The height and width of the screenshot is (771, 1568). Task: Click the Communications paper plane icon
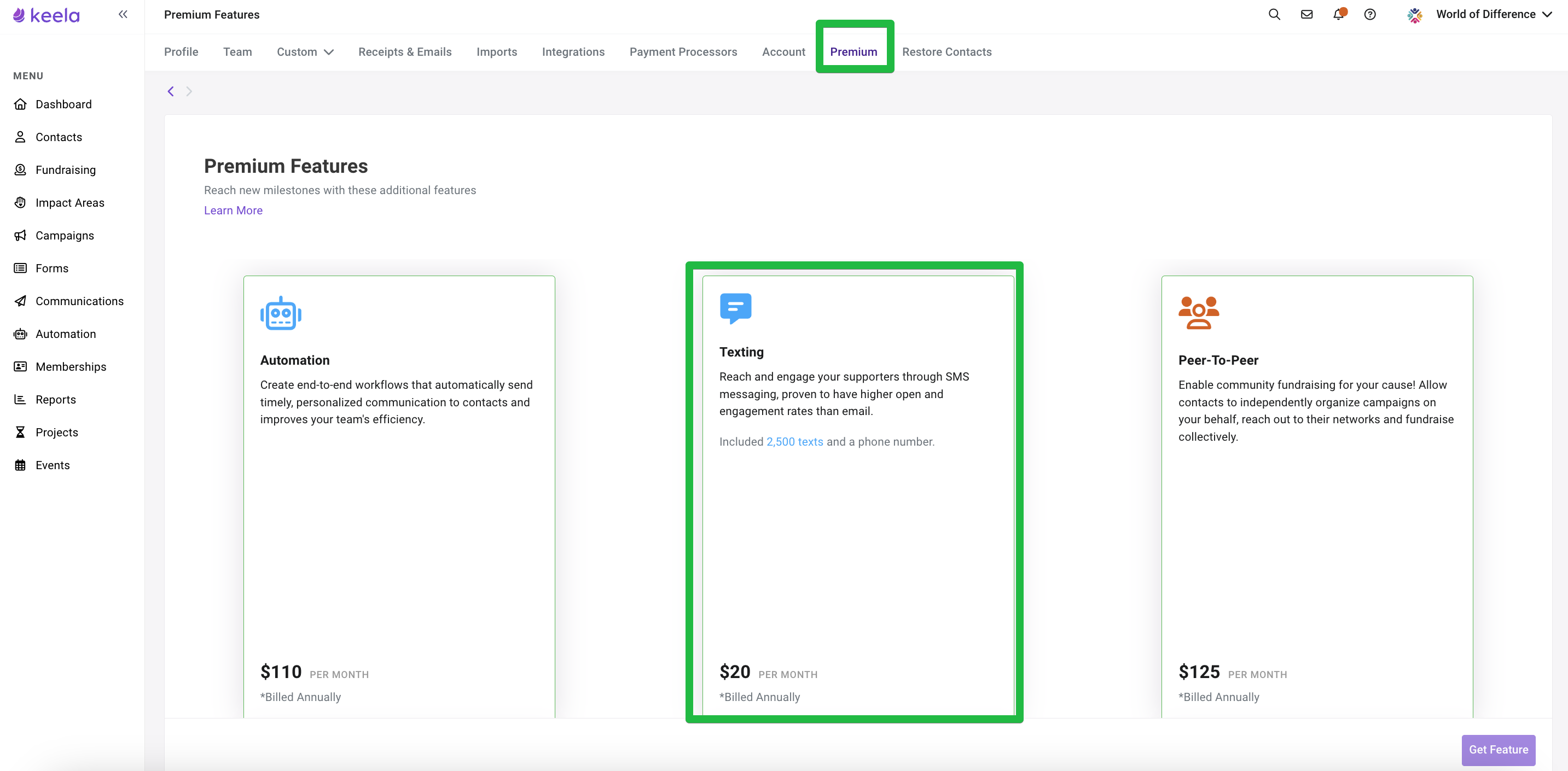click(20, 301)
